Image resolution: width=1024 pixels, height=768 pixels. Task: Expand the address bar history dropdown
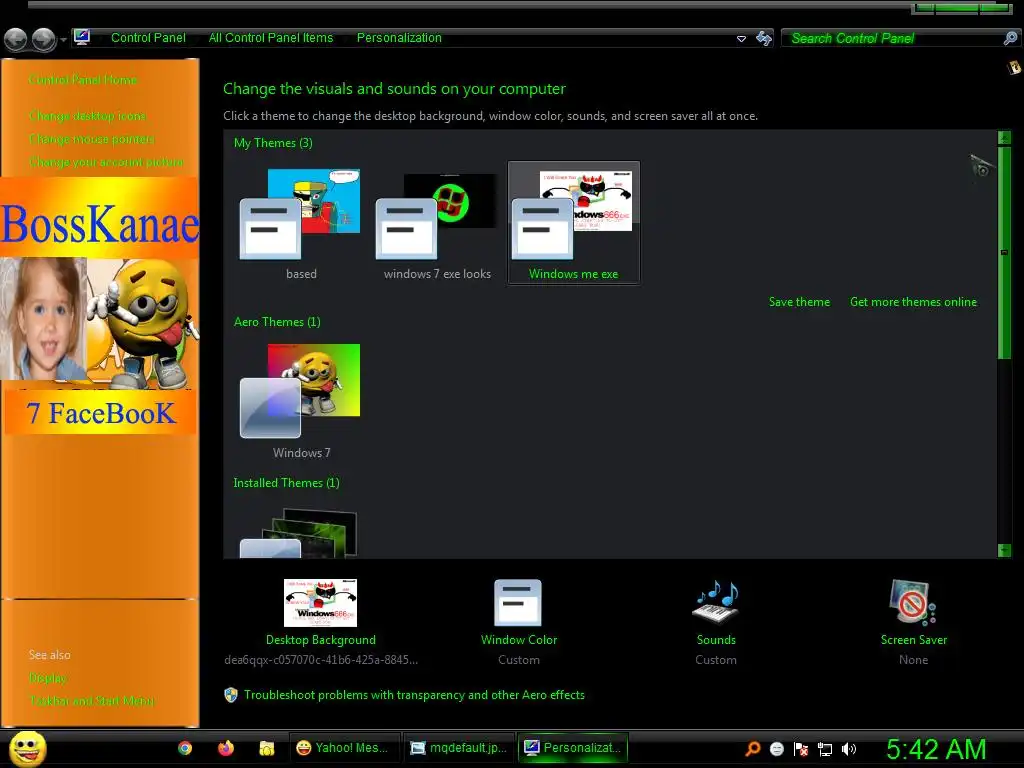tap(741, 39)
